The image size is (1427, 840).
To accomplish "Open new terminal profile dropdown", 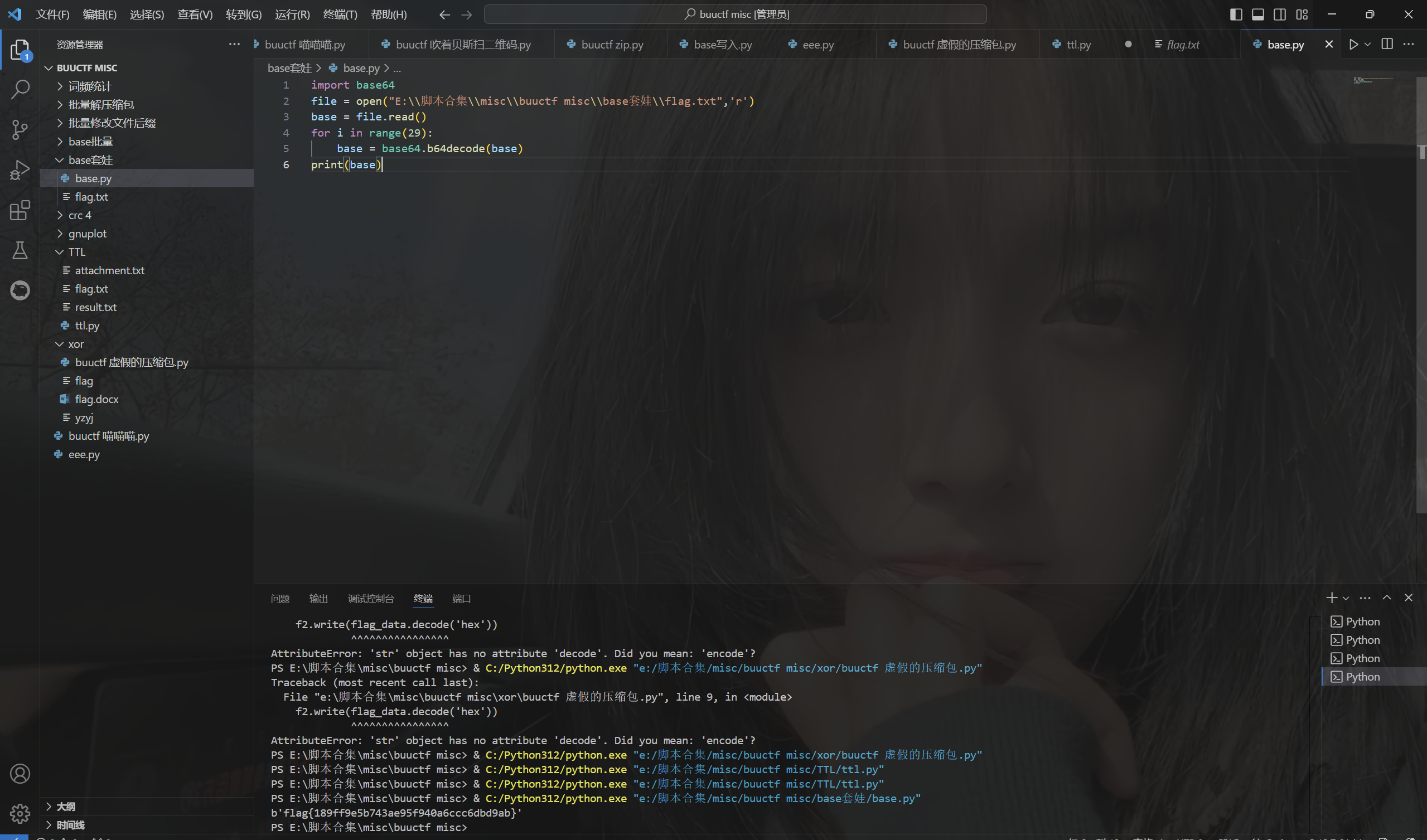I will 1346,598.
